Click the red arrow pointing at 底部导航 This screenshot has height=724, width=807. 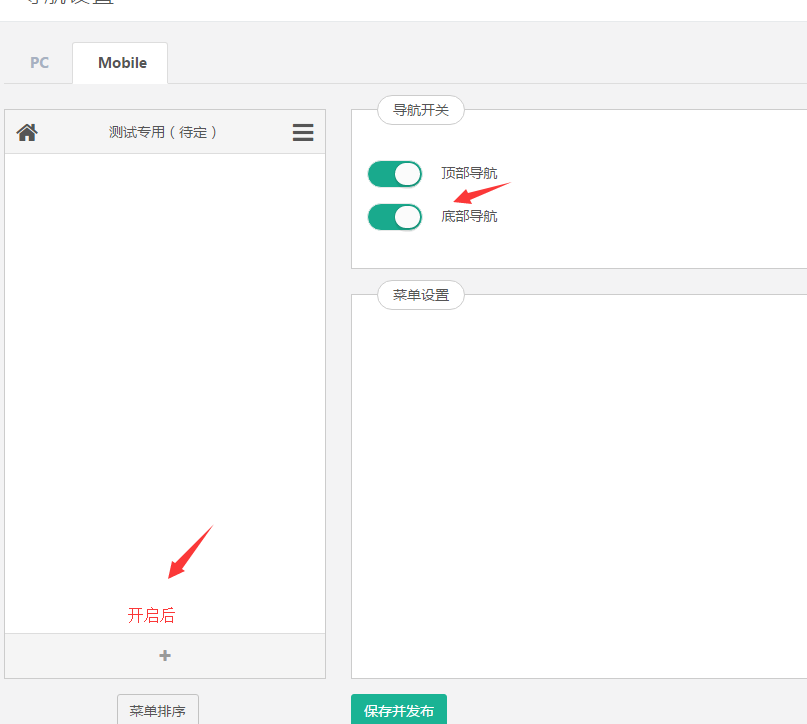click(480, 192)
